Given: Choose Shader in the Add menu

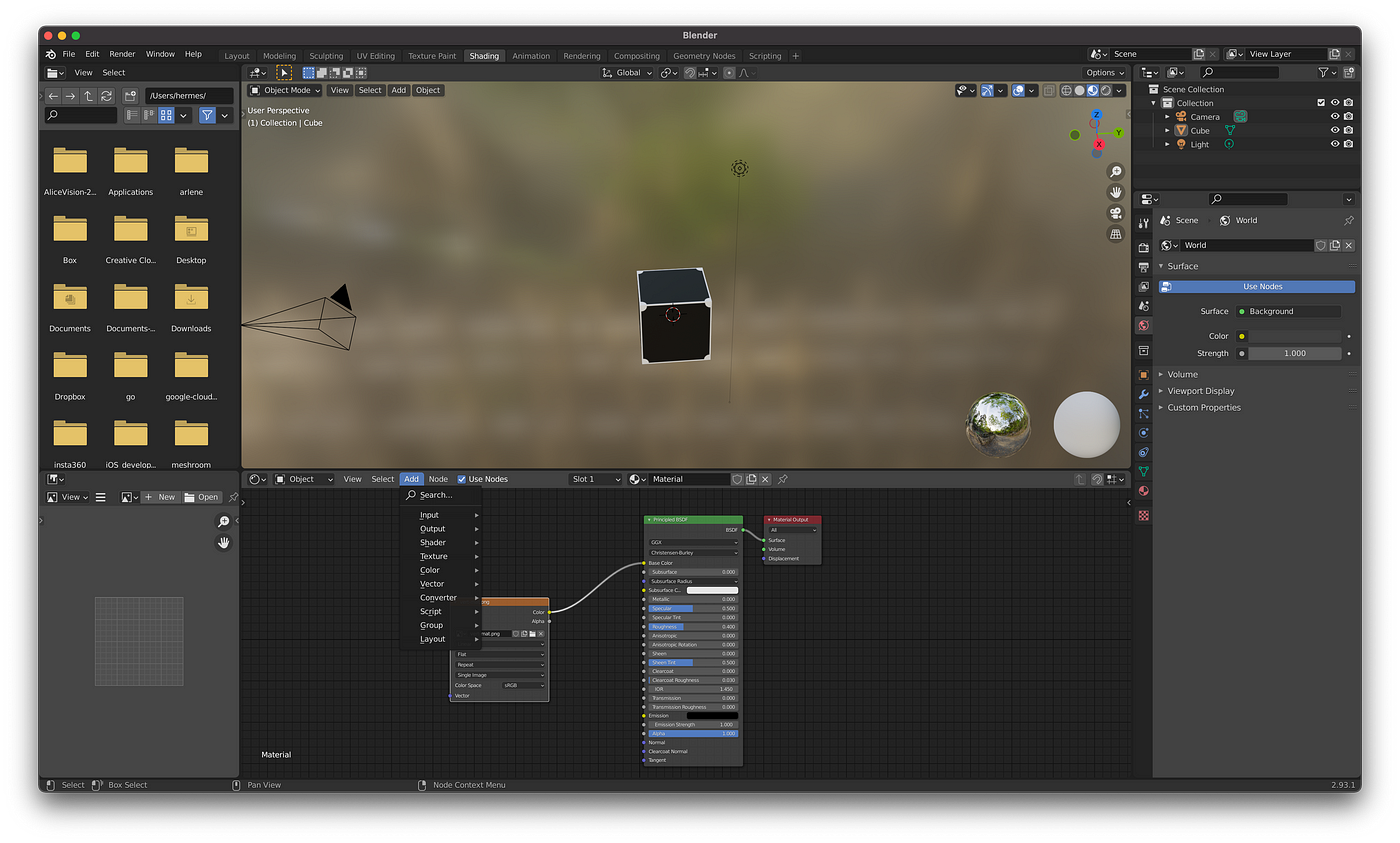Looking at the screenshot, I should 441,542.
